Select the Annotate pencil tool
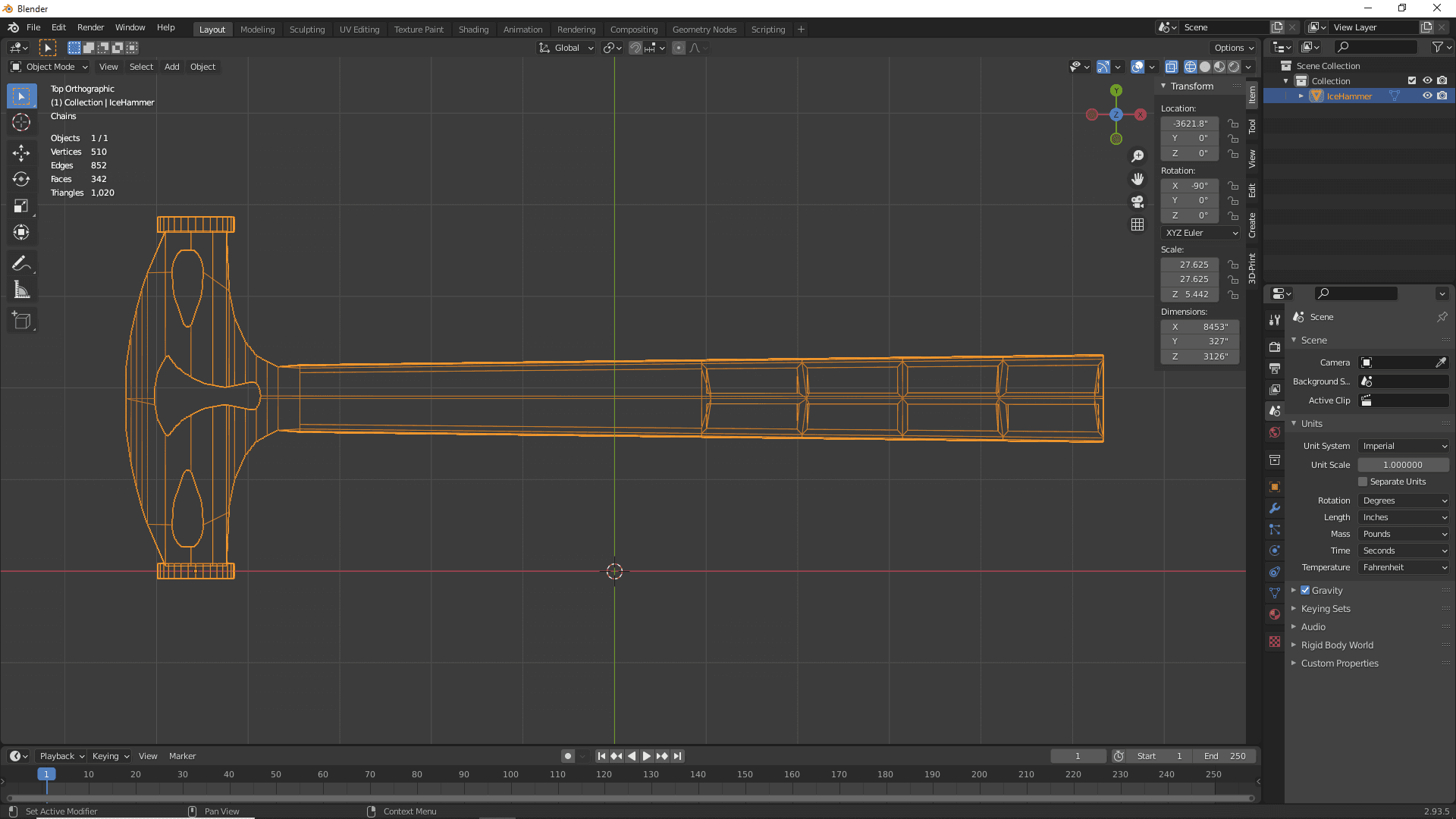The width and height of the screenshot is (1456, 819). (x=21, y=264)
